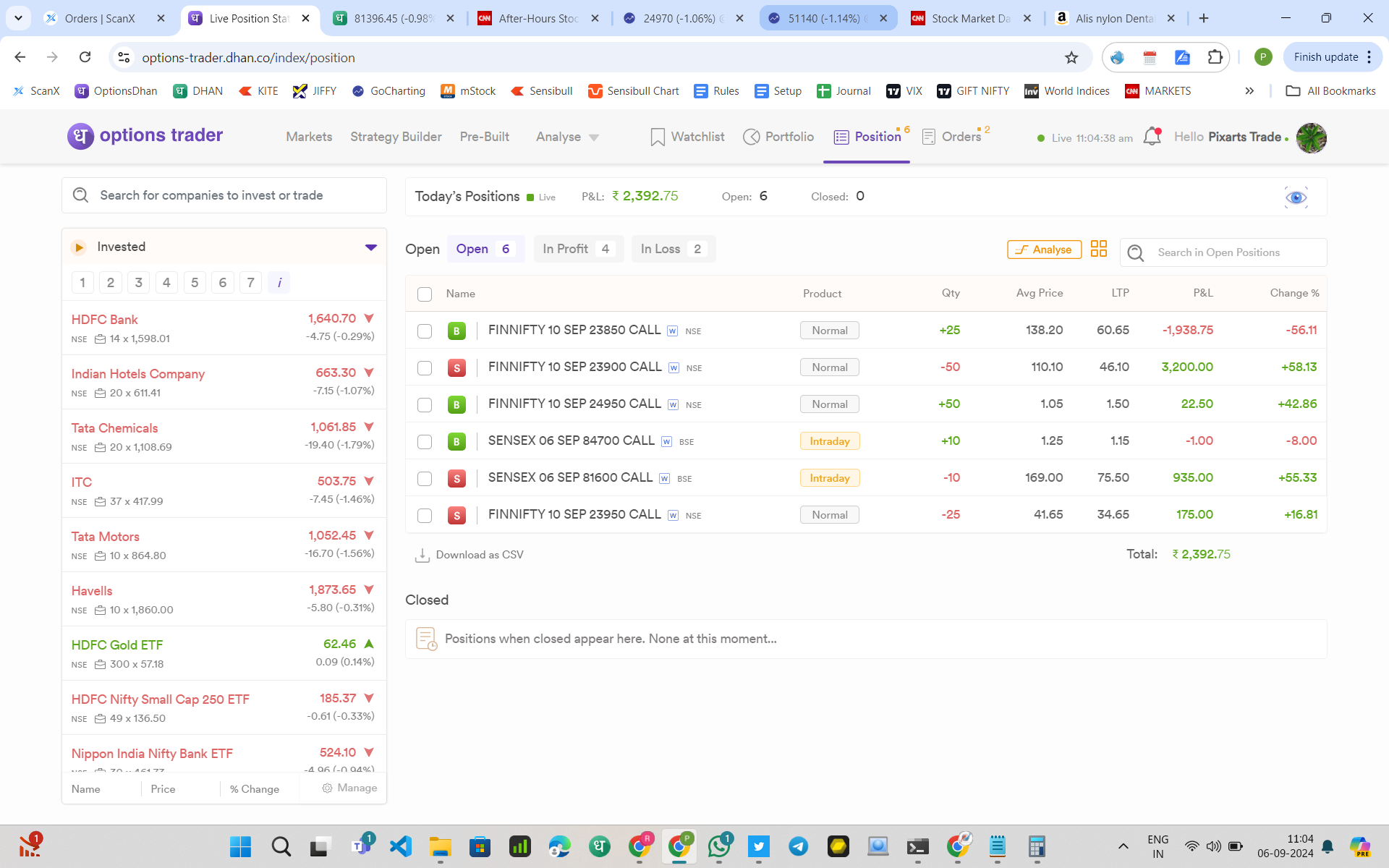The image size is (1389, 868).
Task: Click B badge on FINNIFTY 23850 CALL
Action: 456,331
